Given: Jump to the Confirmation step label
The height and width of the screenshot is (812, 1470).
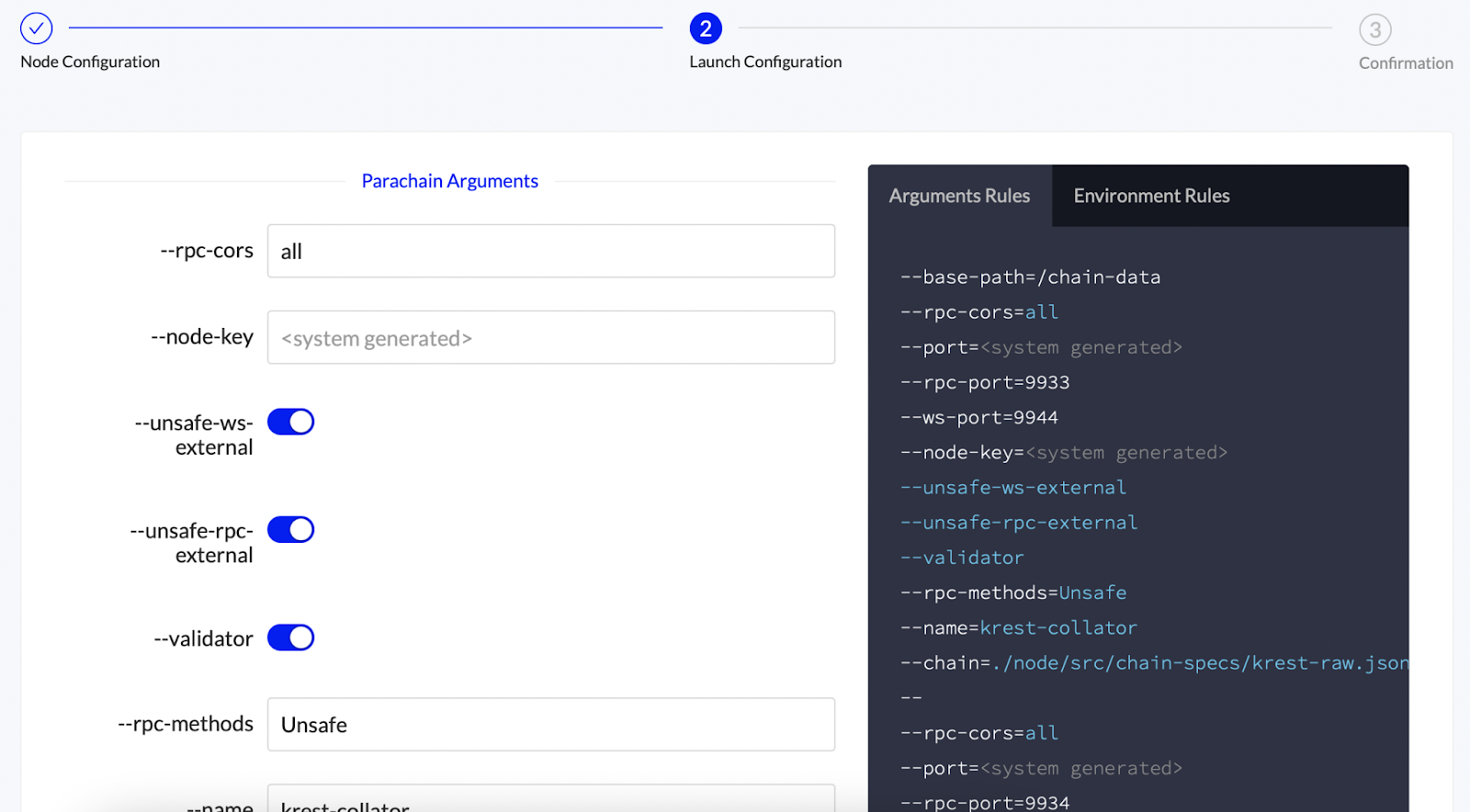Looking at the screenshot, I should tap(1405, 63).
